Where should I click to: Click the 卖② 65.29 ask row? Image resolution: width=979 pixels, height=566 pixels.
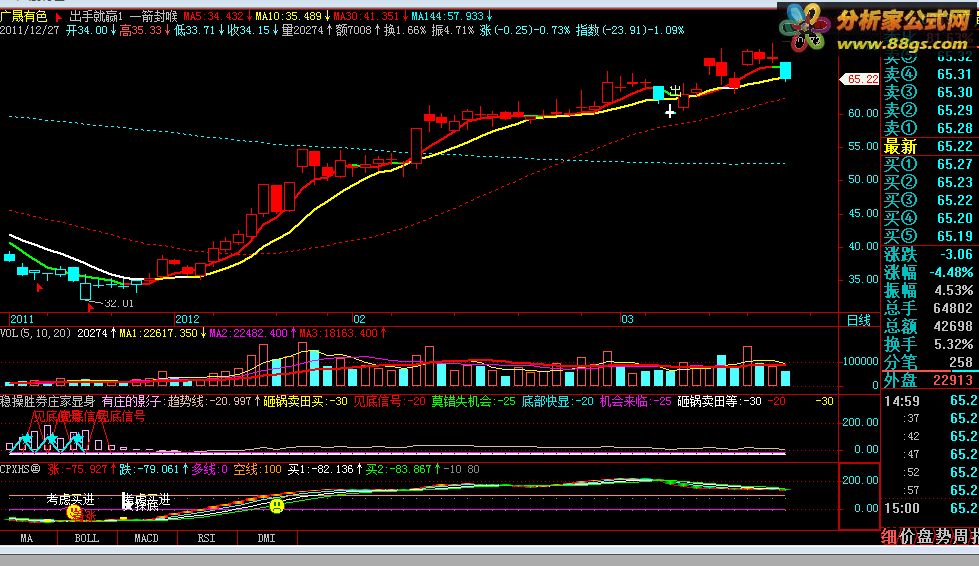pyautogui.click(x=928, y=110)
